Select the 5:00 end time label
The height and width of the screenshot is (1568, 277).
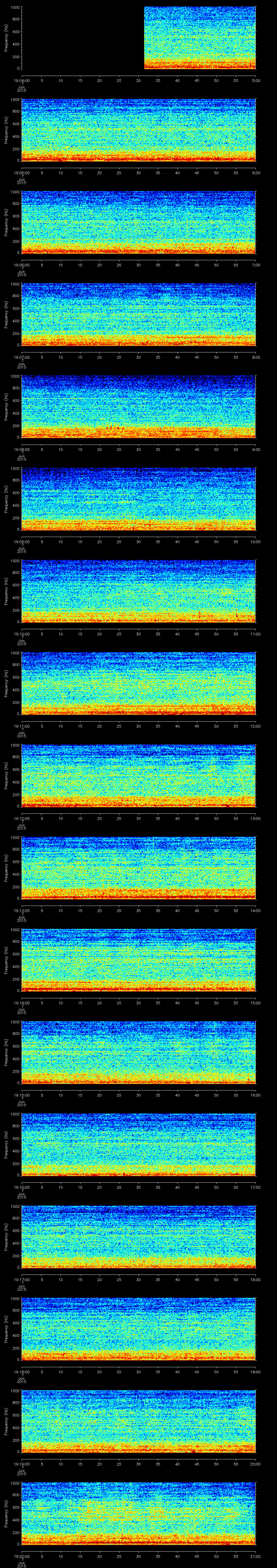click(256, 80)
